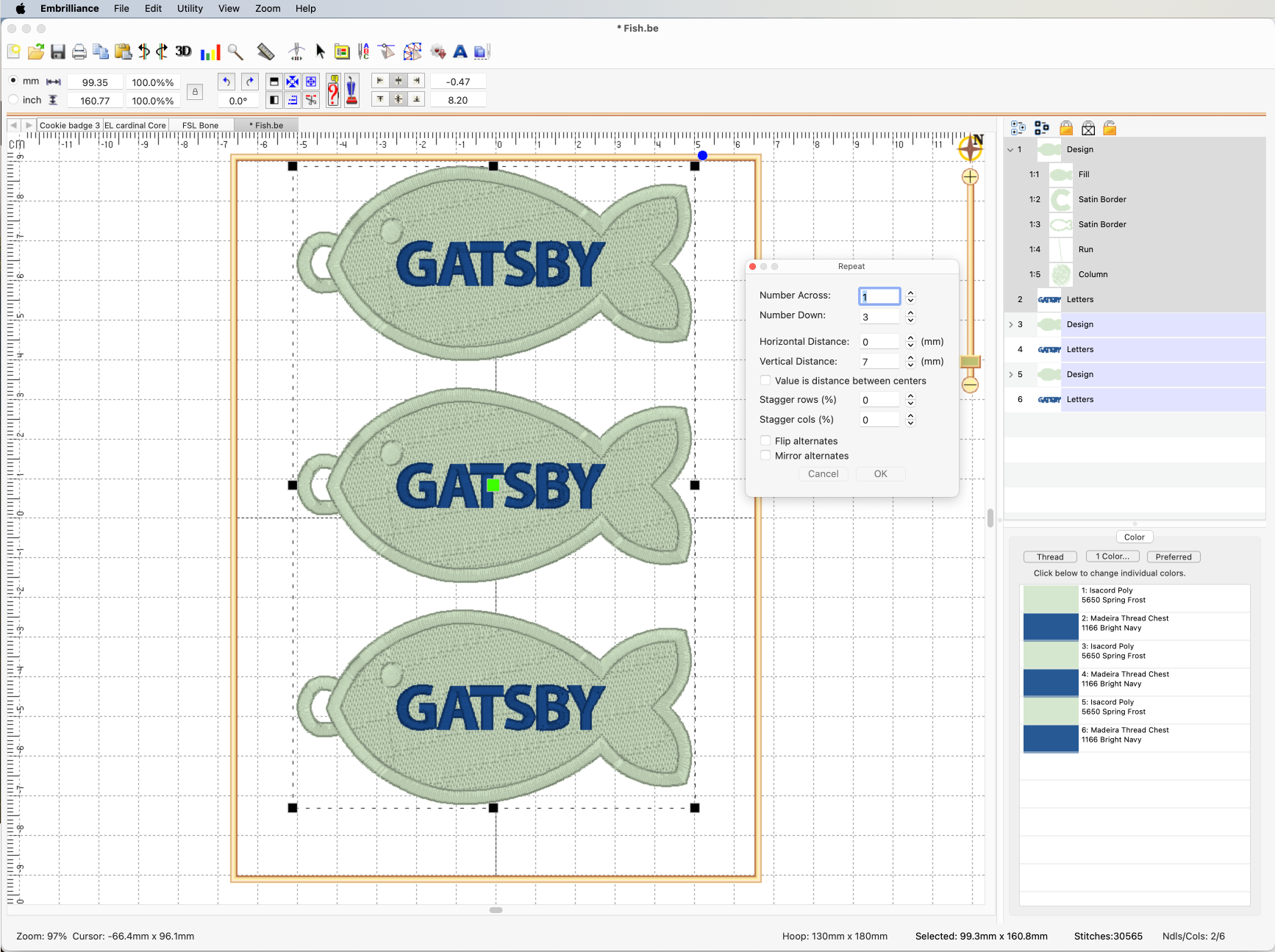Image resolution: width=1275 pixels, height=952 pixels.
Task: Expand Design group 5 in object tree
Action: click(x=1010, y=374)
